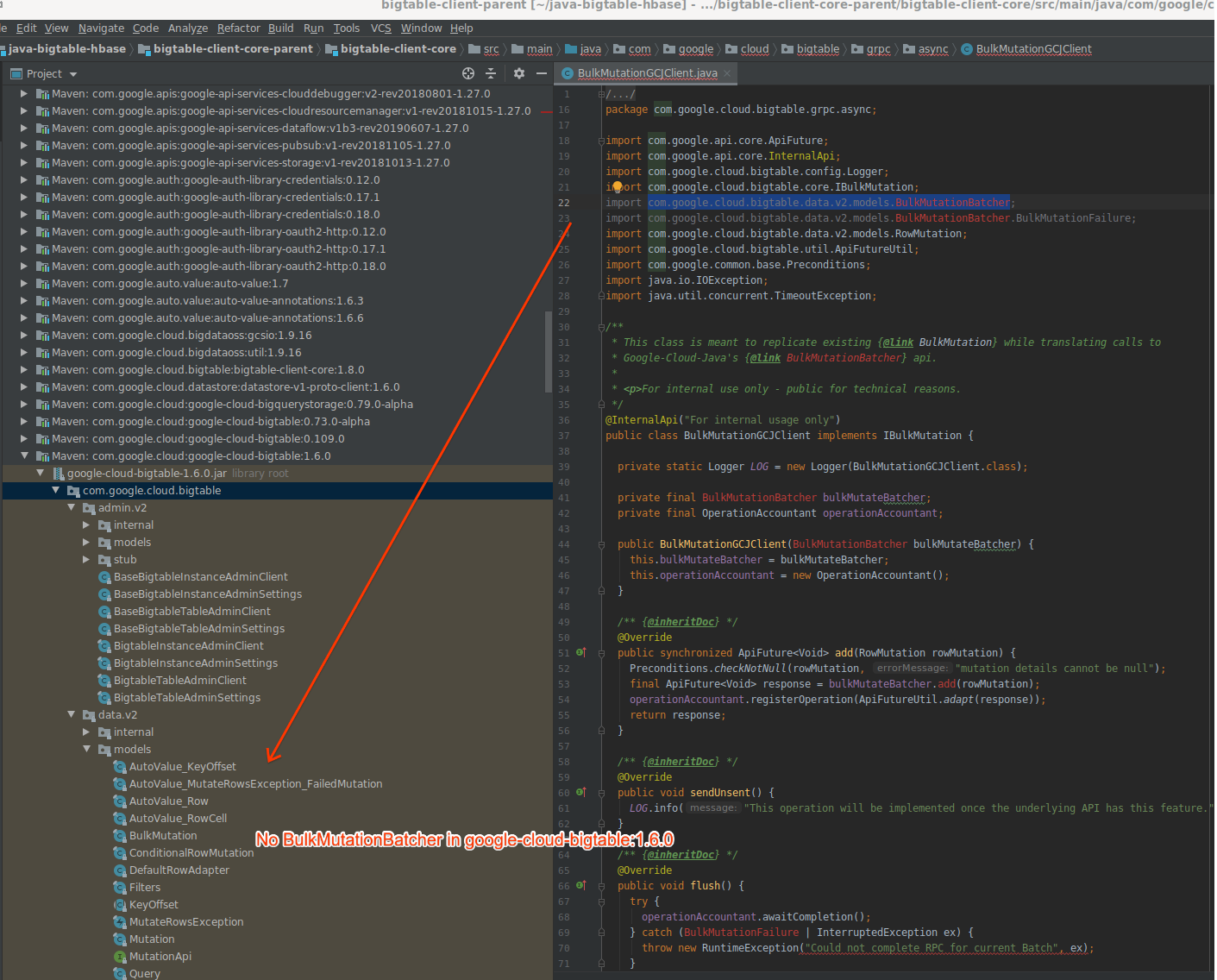
Task: Fold the import block at line 18
Action: [601, 140]
